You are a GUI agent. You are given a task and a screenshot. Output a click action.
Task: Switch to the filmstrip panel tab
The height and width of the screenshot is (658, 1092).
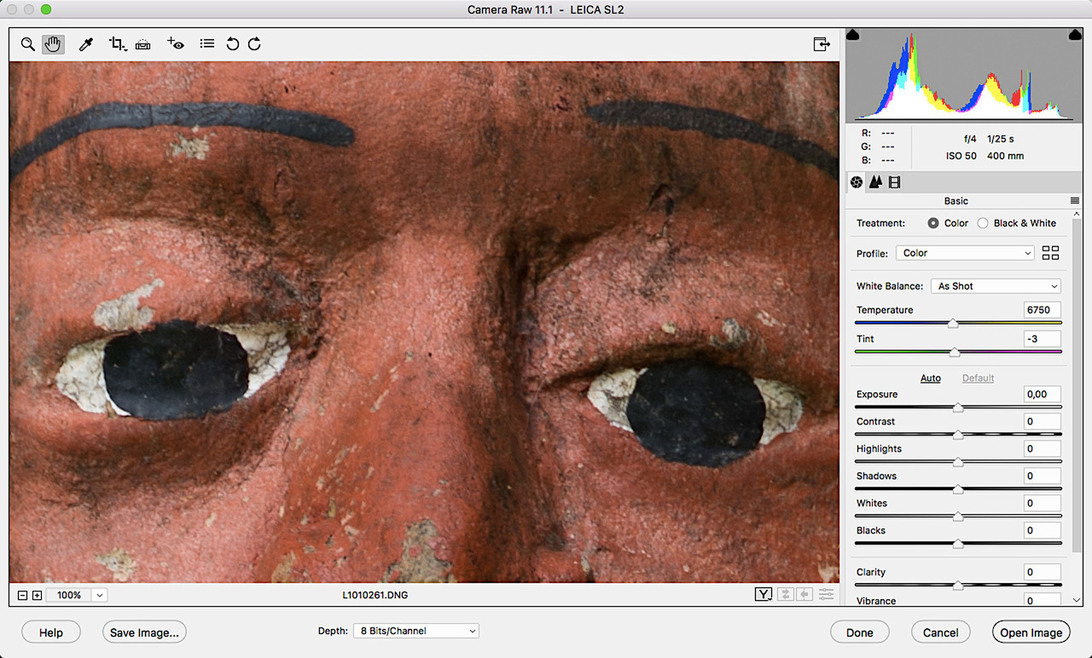pos(894,182)
